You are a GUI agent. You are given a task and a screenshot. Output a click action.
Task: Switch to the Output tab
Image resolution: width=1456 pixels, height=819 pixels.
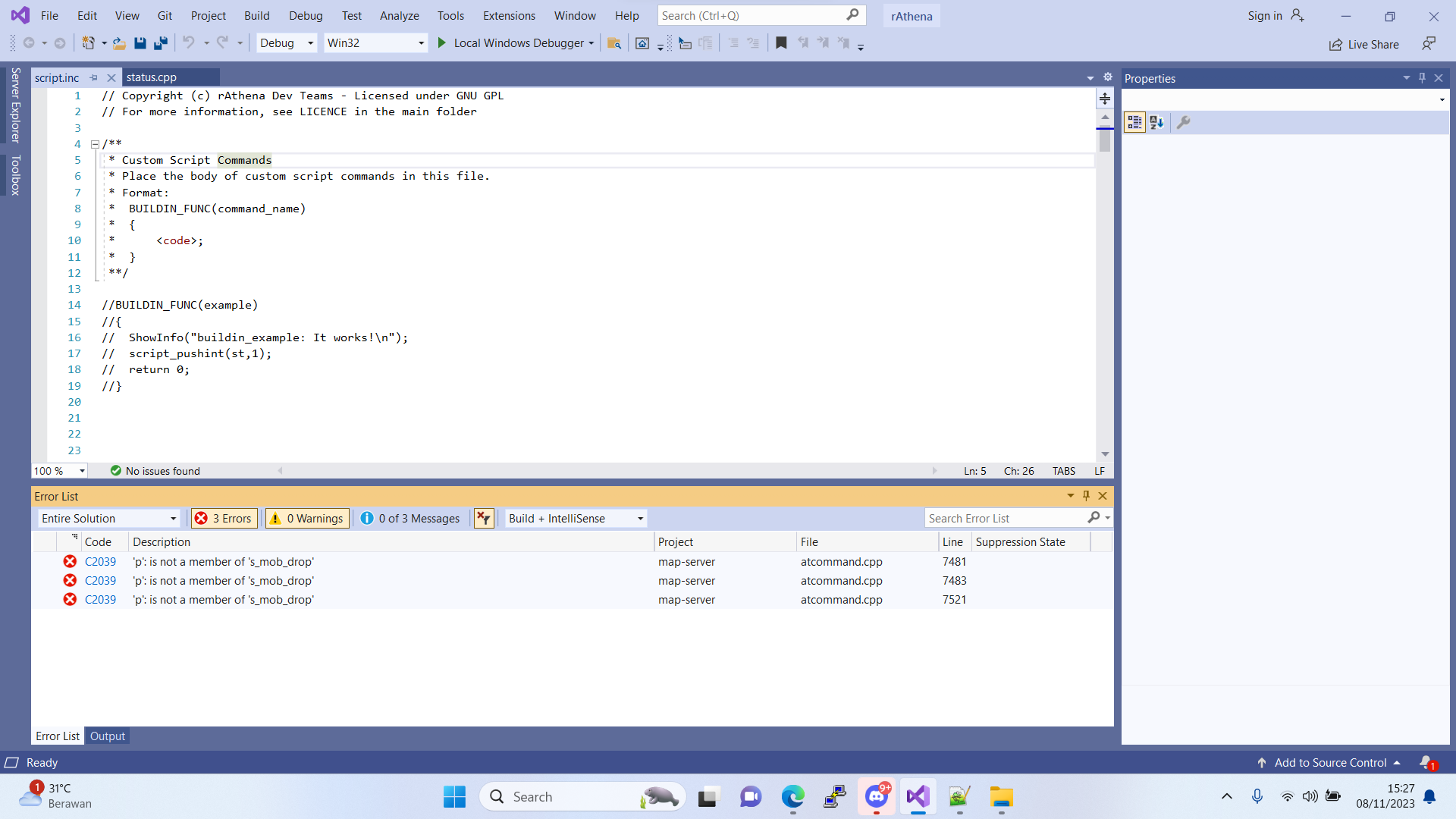108,736
